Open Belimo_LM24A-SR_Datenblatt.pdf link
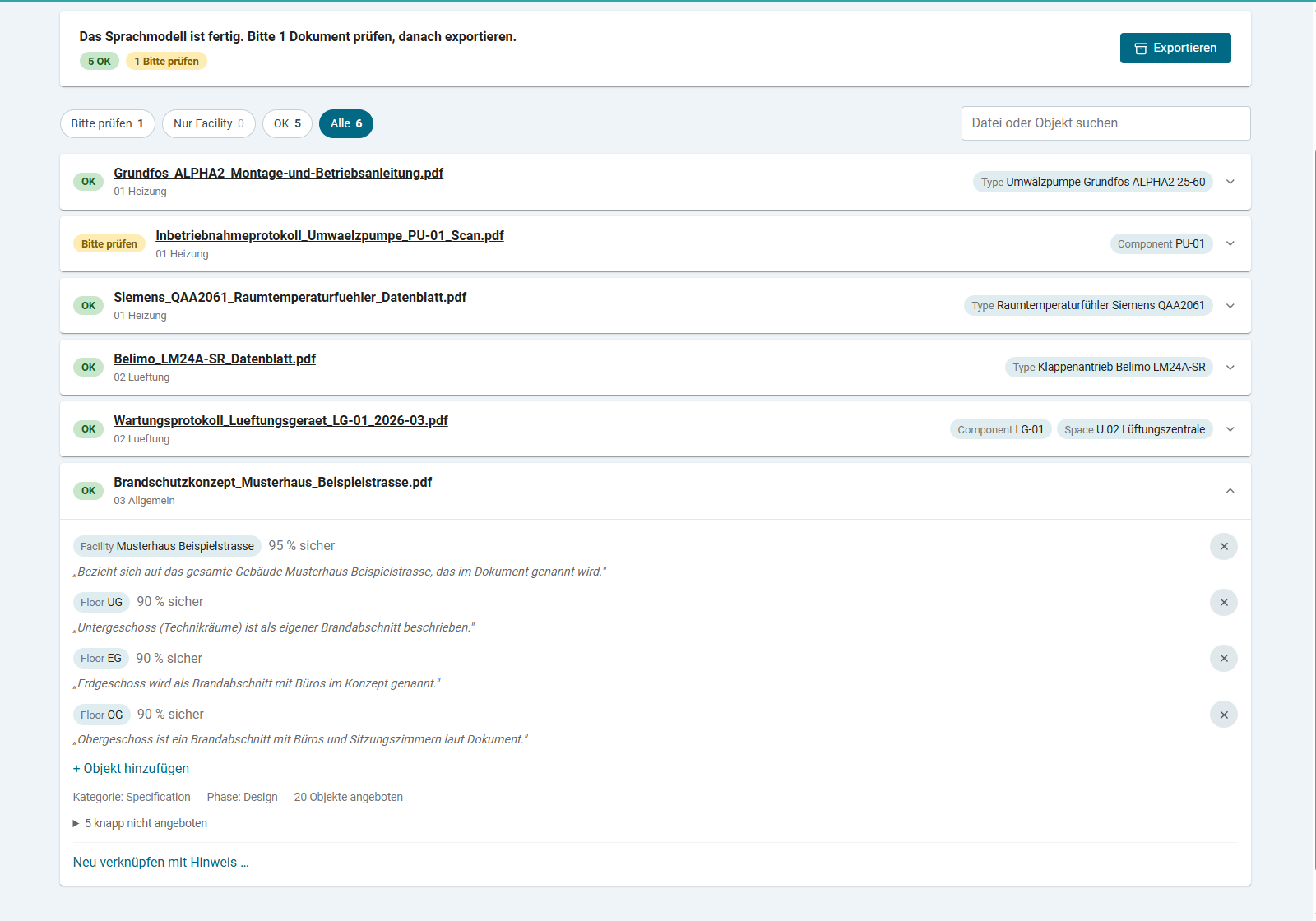Image resolution: width=1316 pixels, height=921 pixels. click(x=215, y=359)
